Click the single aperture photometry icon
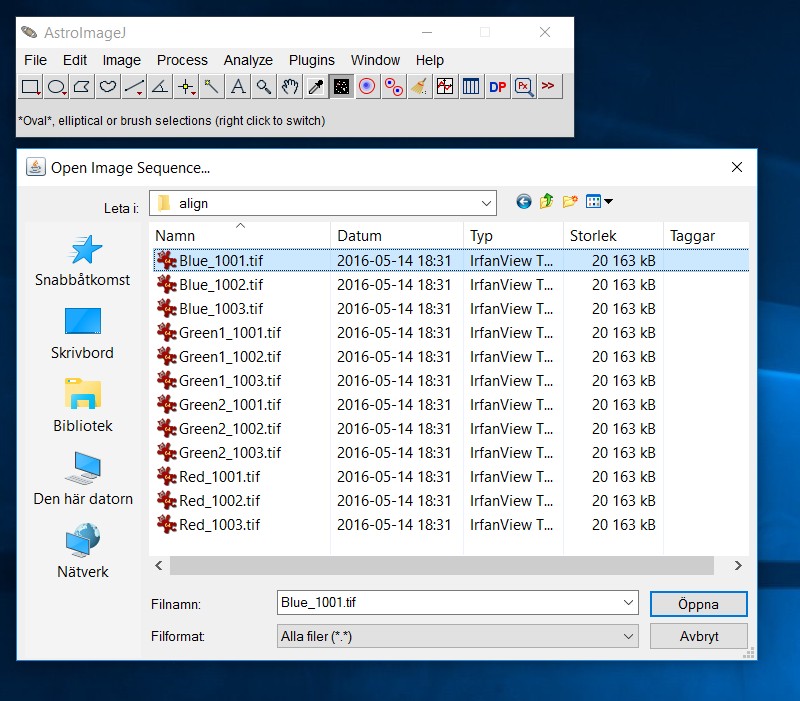800x701 pixels. coord(367,86)
